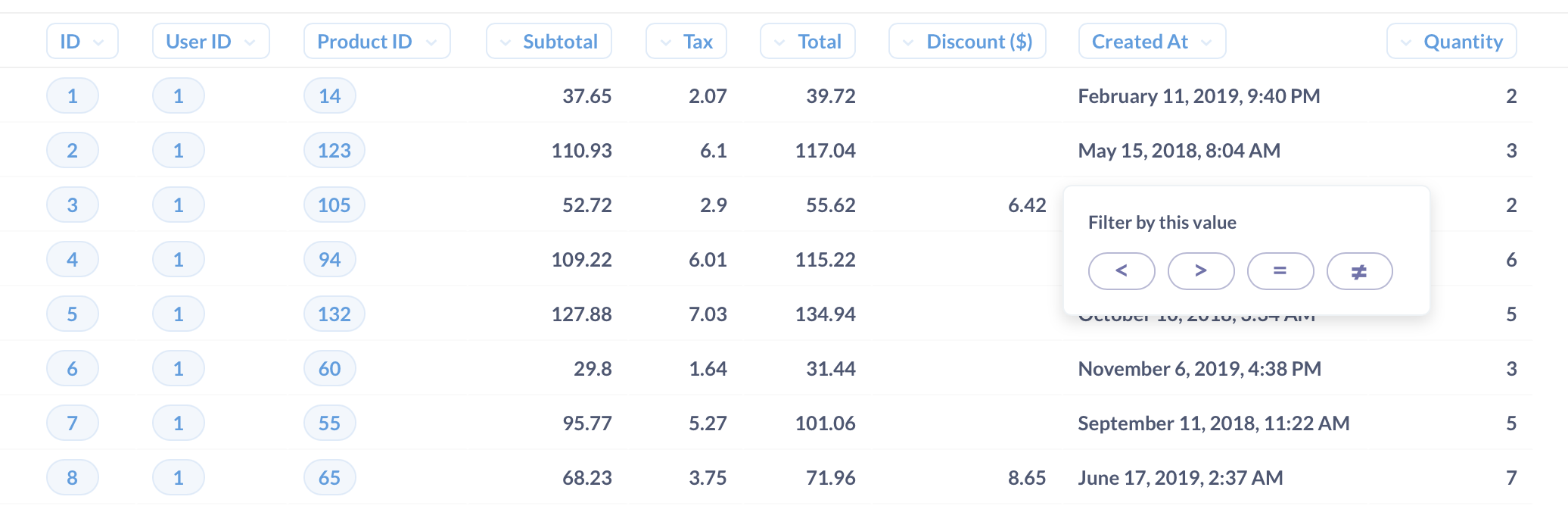Image resolution: width=1568 pixels, height=506 pixels.
Task: Open the User ID column dropdown
Action: 210,42
